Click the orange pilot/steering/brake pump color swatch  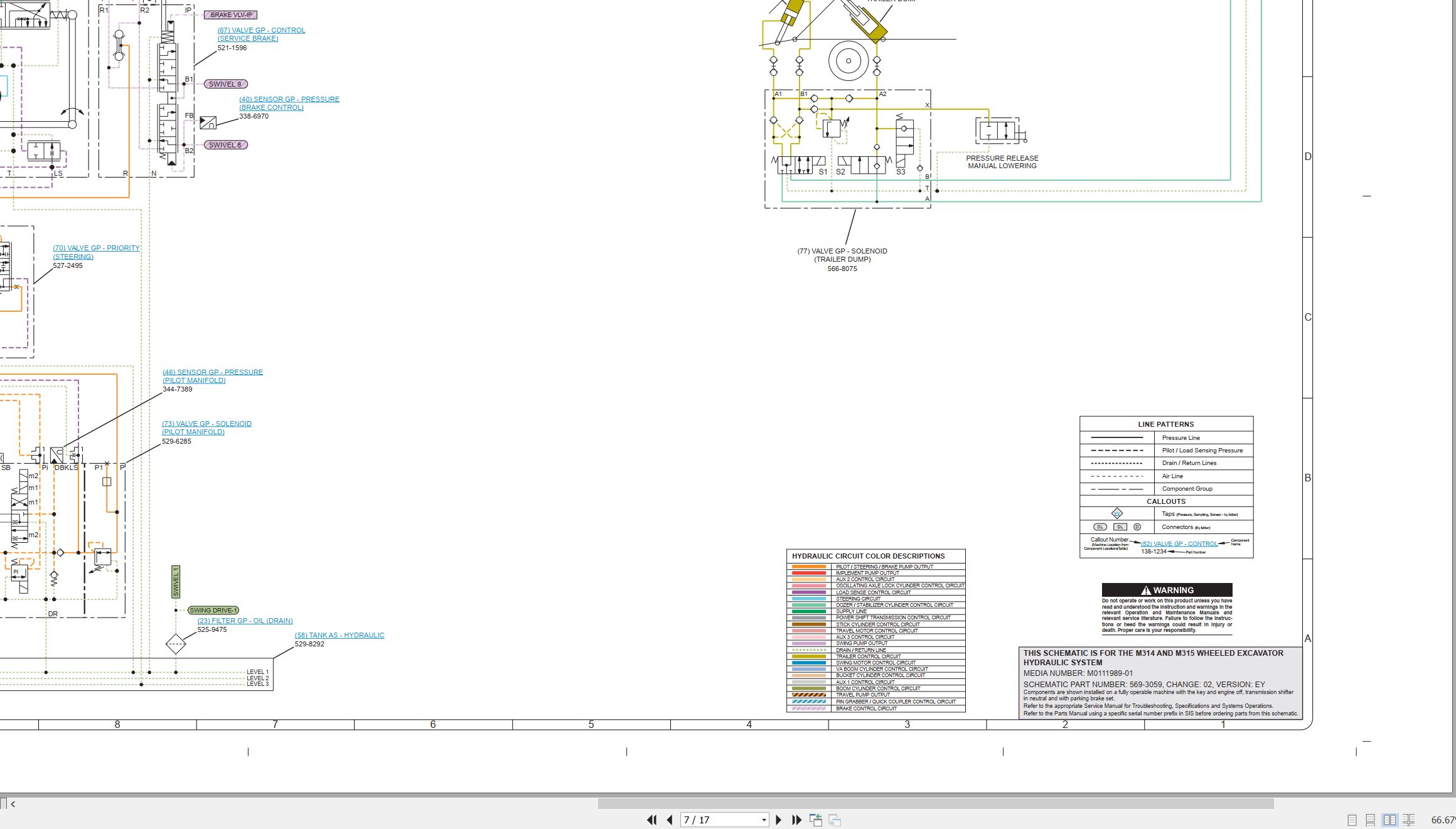click(x=809, y=567)
